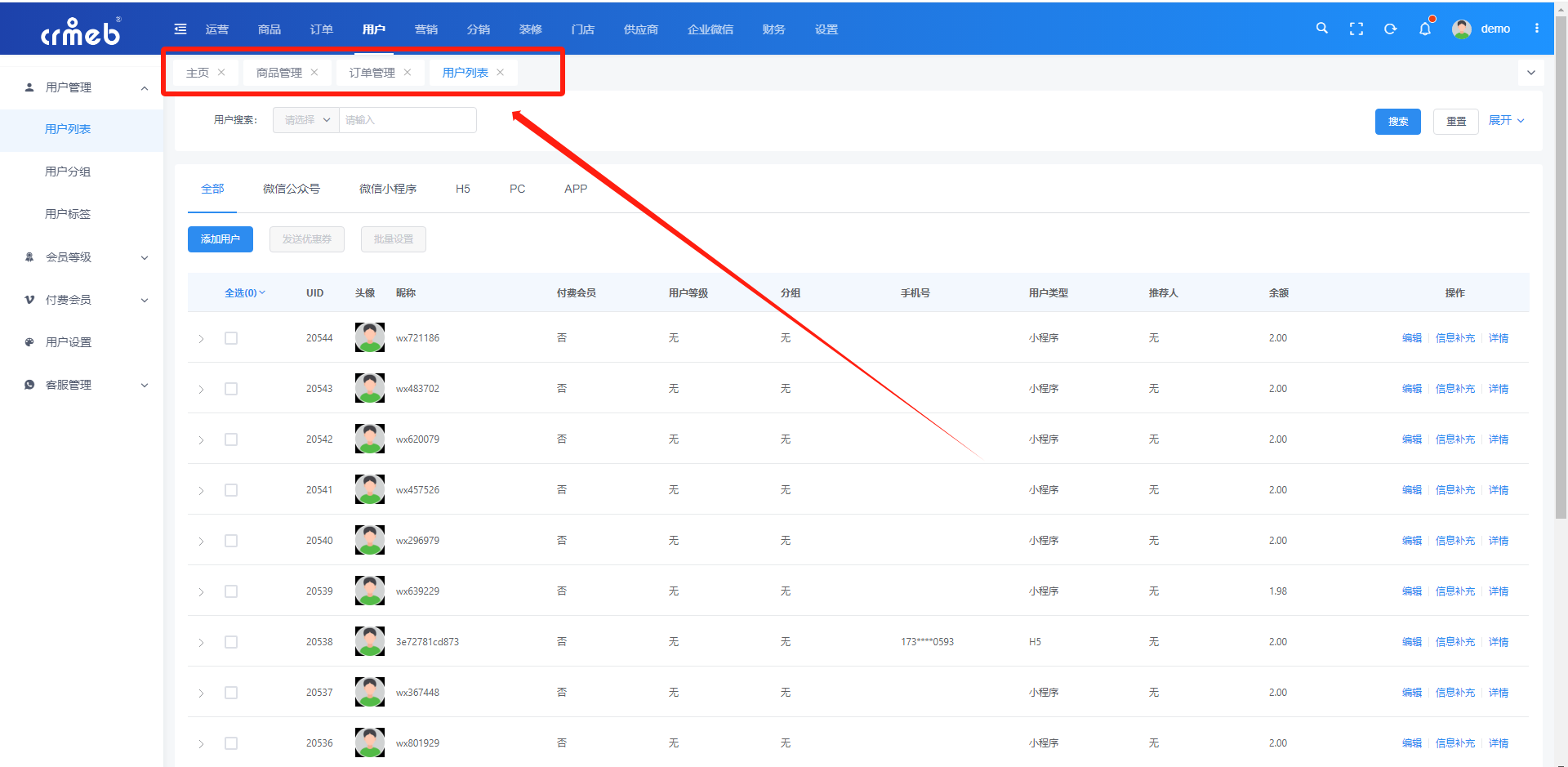Screen dimensions: 1568x767
Task: Toggle fullscreen mode icon
Action: (x=1356, y=29)
